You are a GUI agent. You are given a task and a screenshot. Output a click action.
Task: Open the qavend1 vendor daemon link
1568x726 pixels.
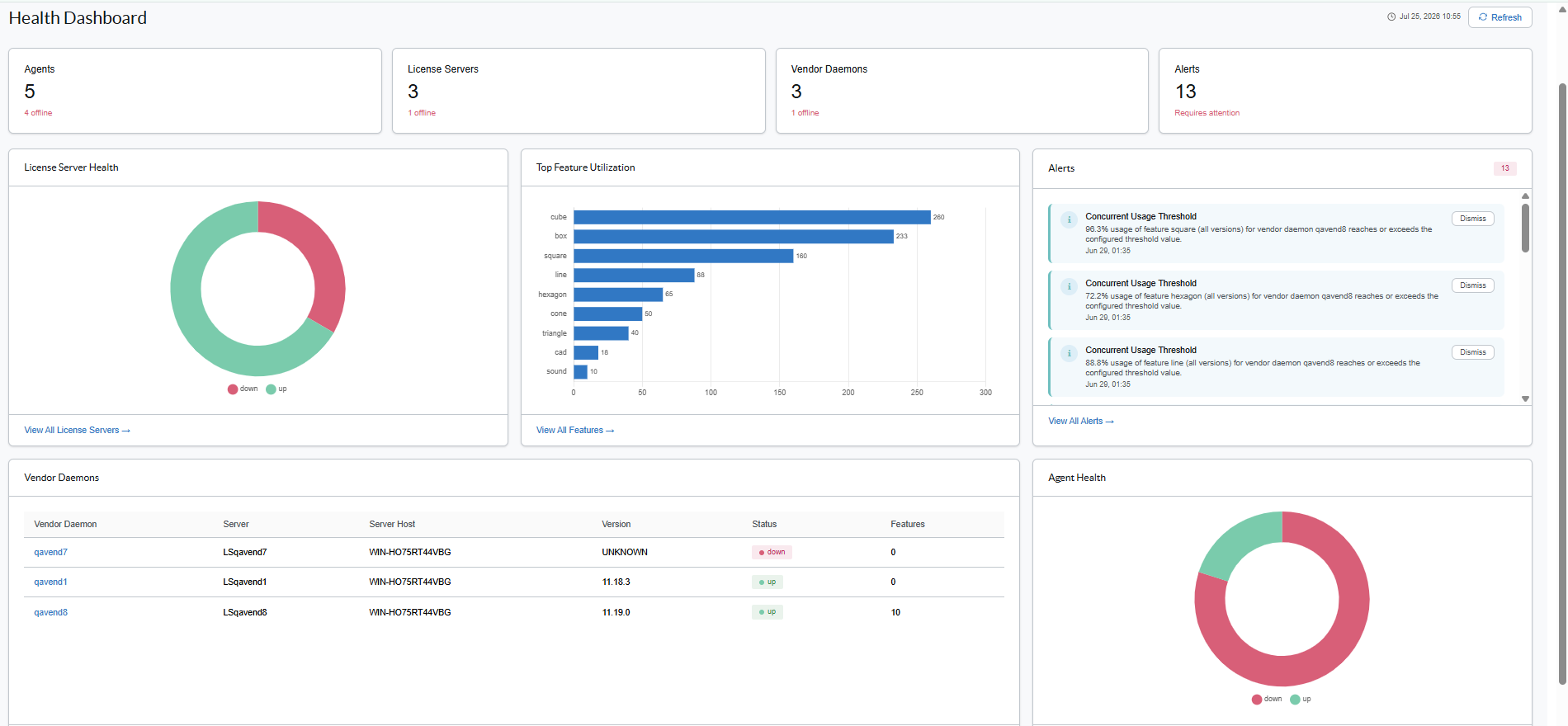click(x=50, y=582)
